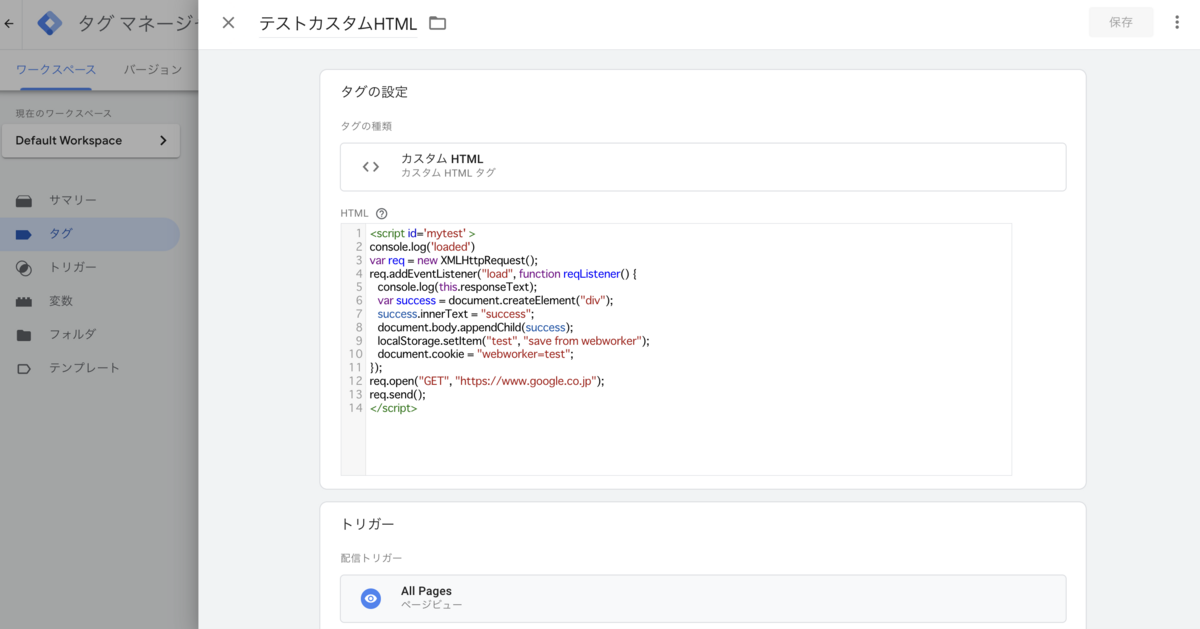This screenshot has width=1200, height=629.
Task: Click the 保存 save button
Action: coord(1121,22)
